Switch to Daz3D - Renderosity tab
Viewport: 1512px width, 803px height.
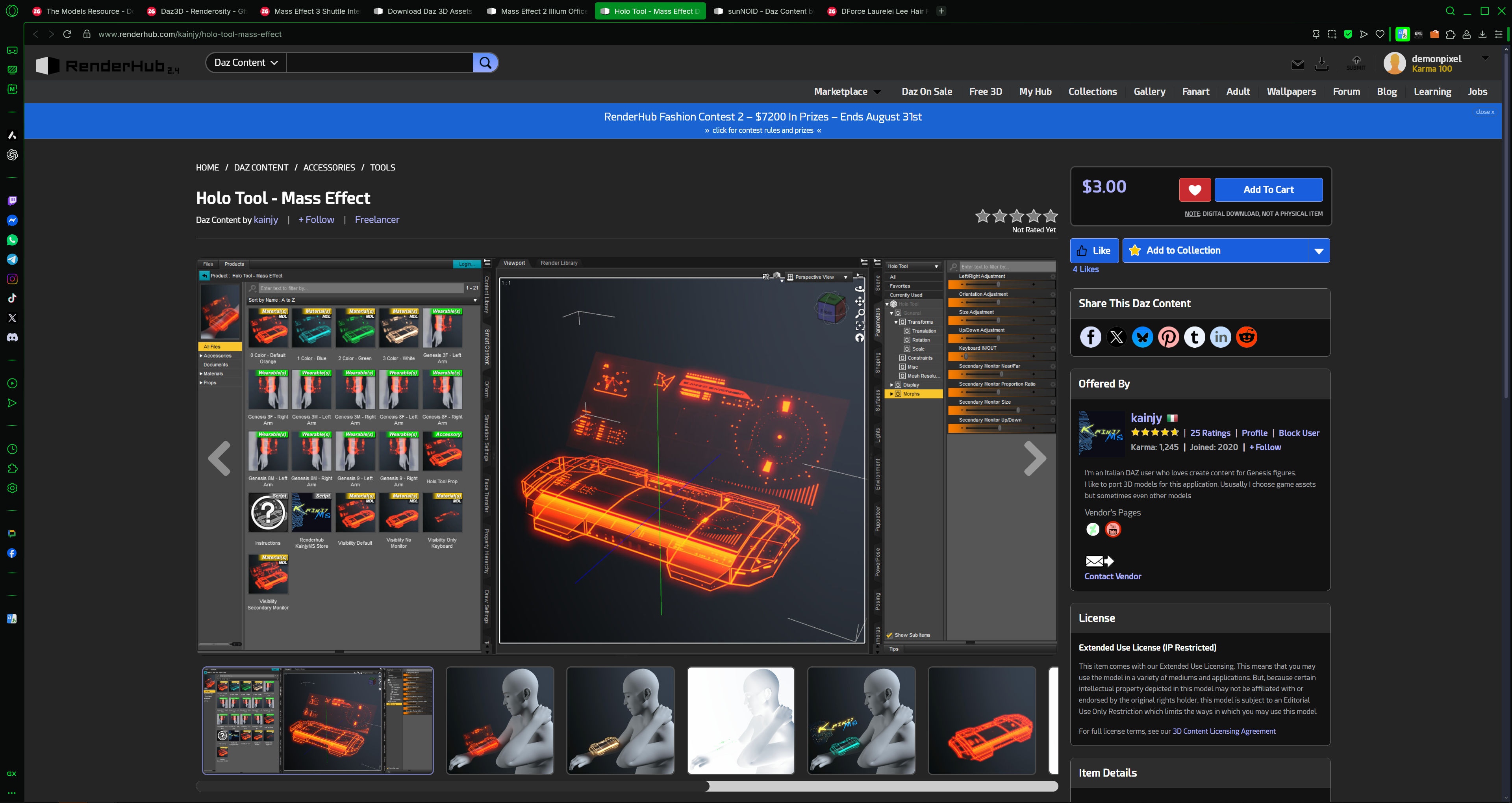(196, 11)
